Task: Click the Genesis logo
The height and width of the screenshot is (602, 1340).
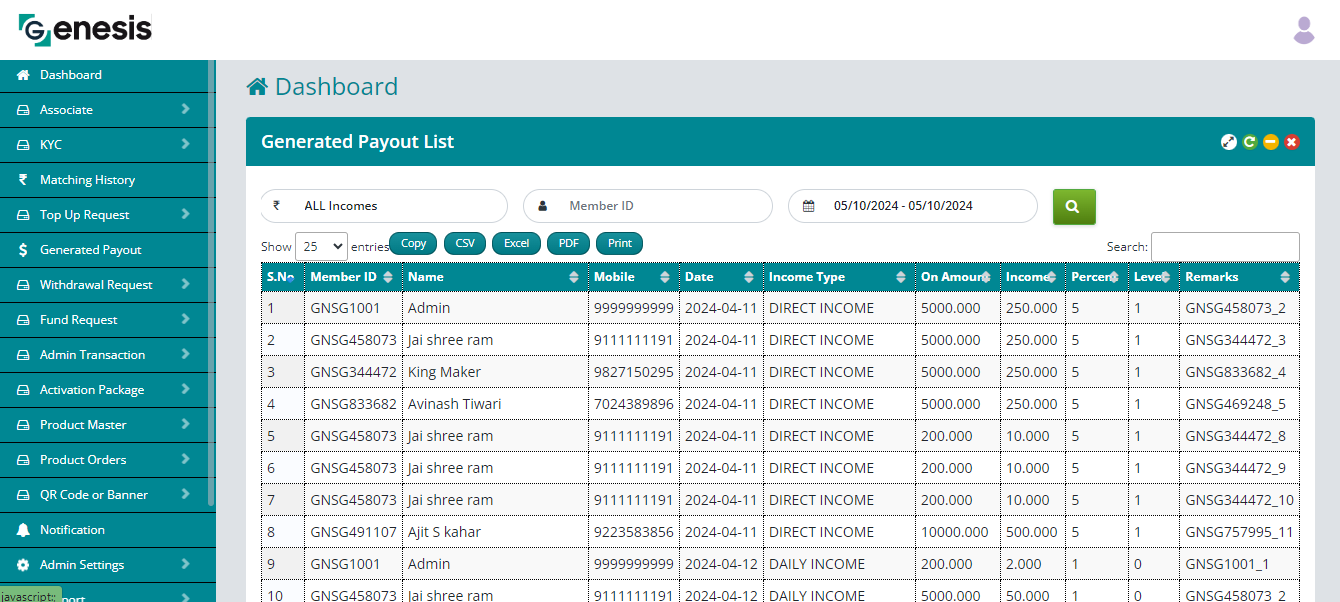Action: (x=86, y=29)
